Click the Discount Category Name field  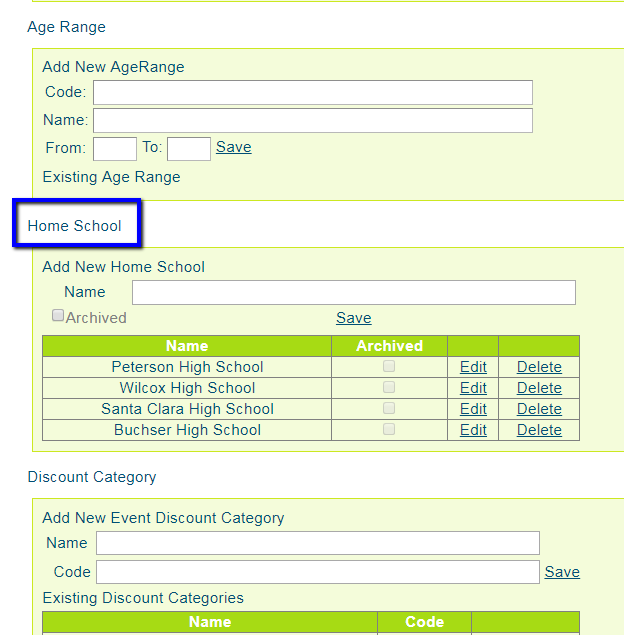tap(317, 543)
